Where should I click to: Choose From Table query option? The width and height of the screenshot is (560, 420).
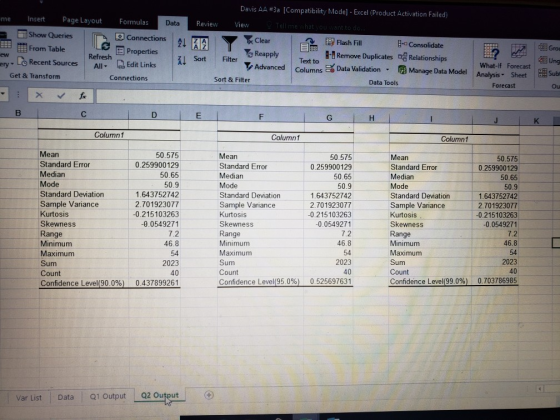[41, 49]
